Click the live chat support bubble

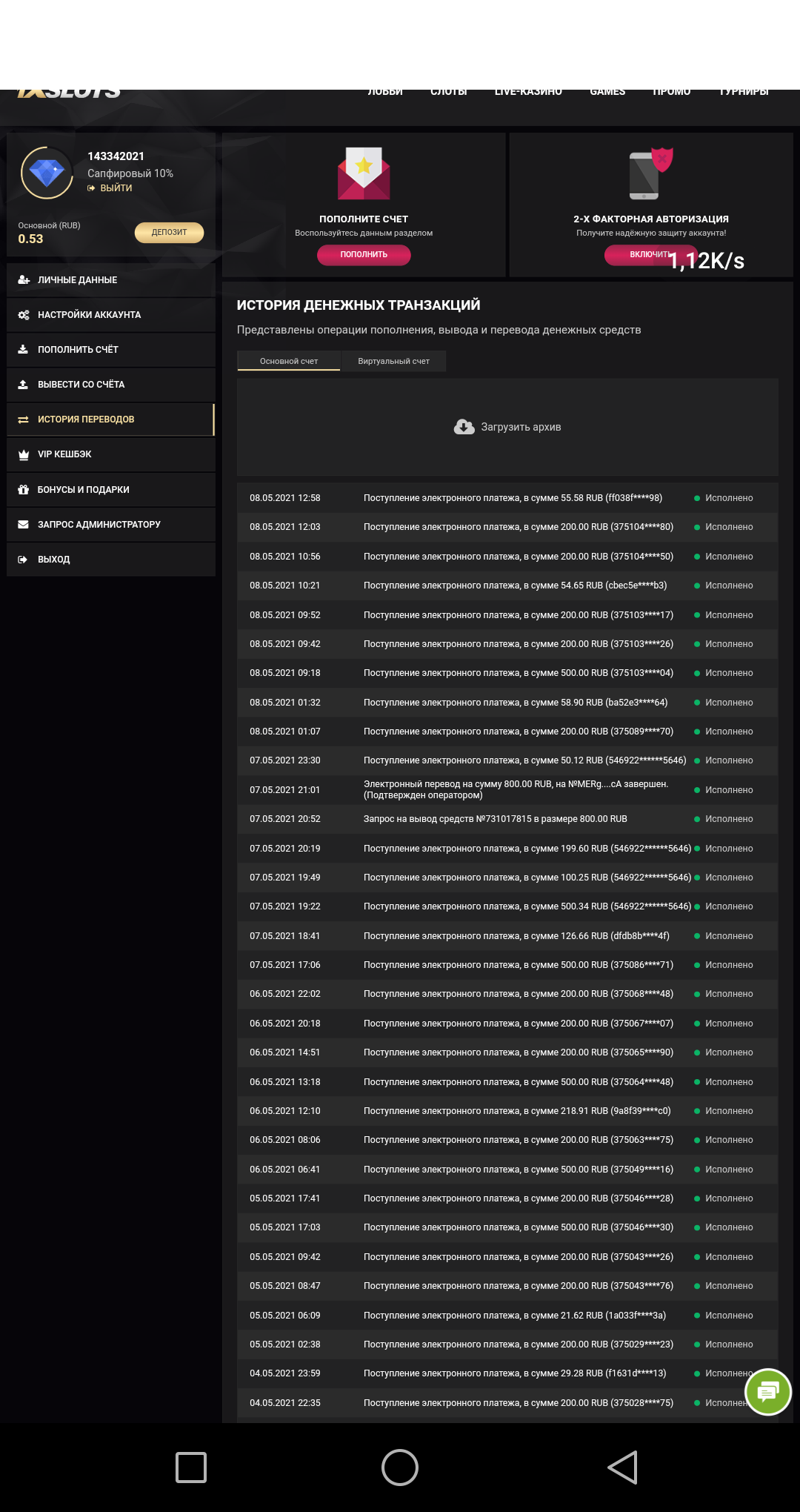[767, 1391]
